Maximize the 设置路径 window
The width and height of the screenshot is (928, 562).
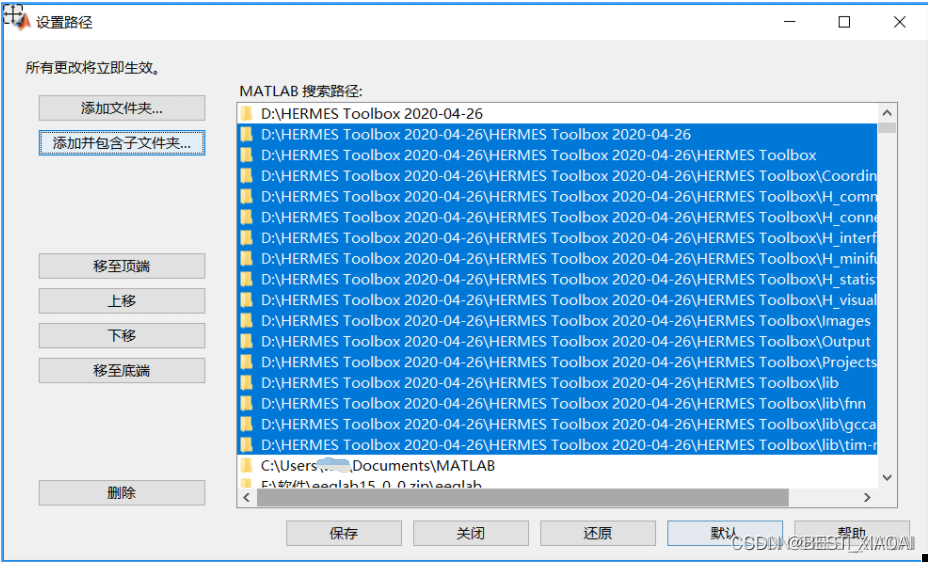pos(845,22)
